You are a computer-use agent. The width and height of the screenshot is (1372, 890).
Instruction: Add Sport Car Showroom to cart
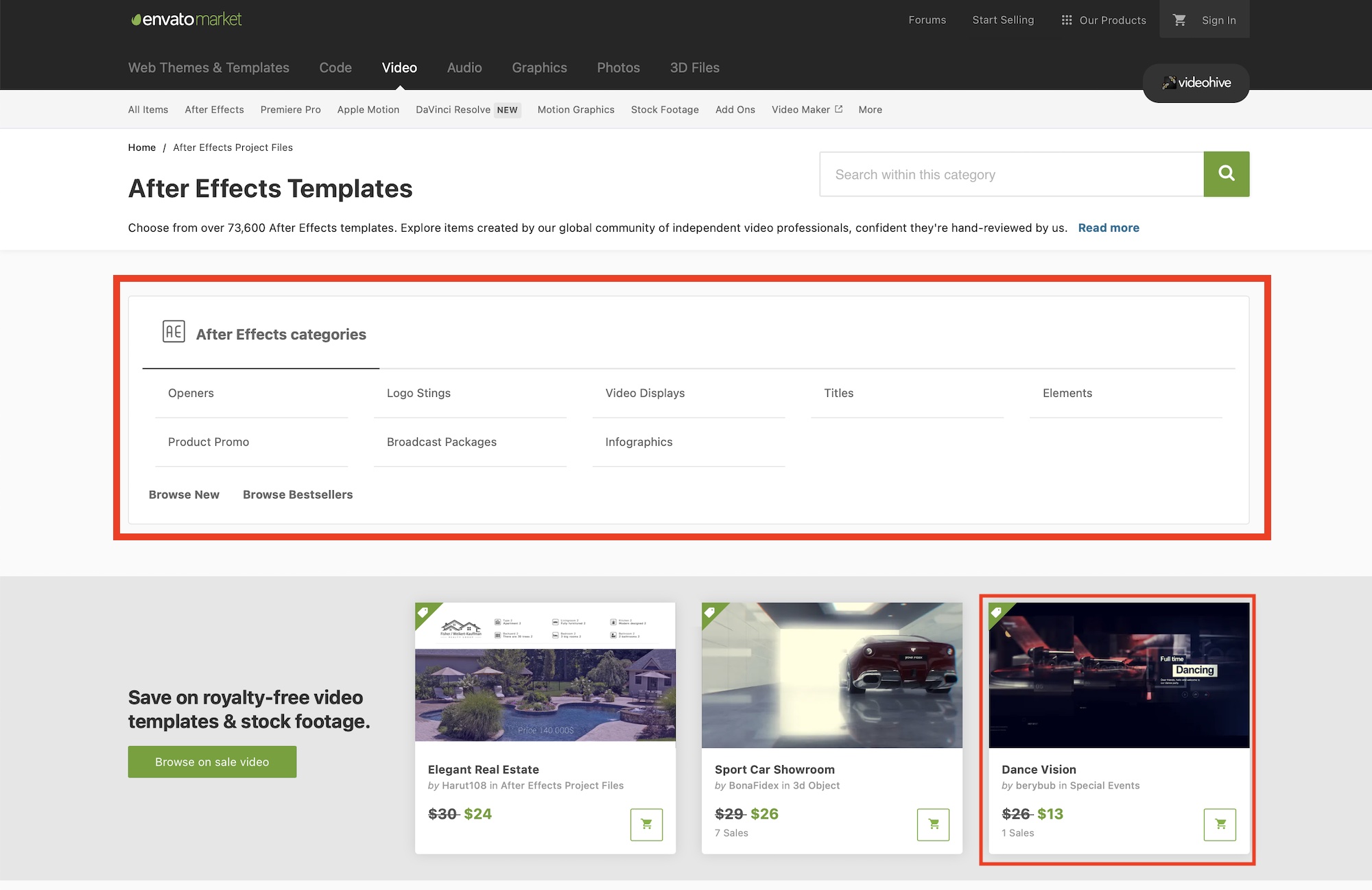[x=933, y=824]
